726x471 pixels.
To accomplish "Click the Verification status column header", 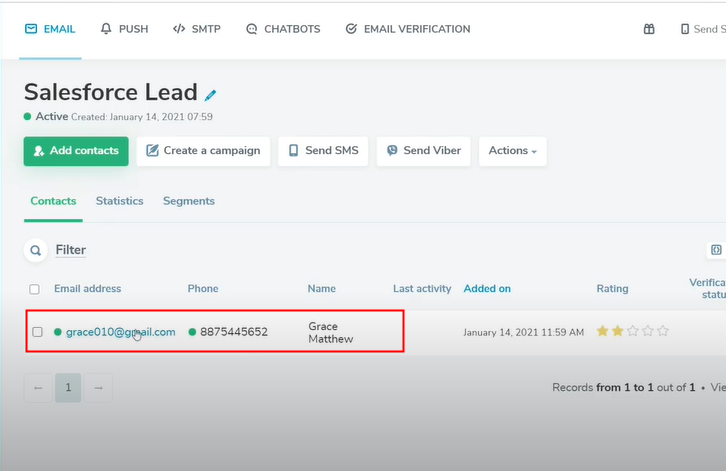I will tap(707, 289).
